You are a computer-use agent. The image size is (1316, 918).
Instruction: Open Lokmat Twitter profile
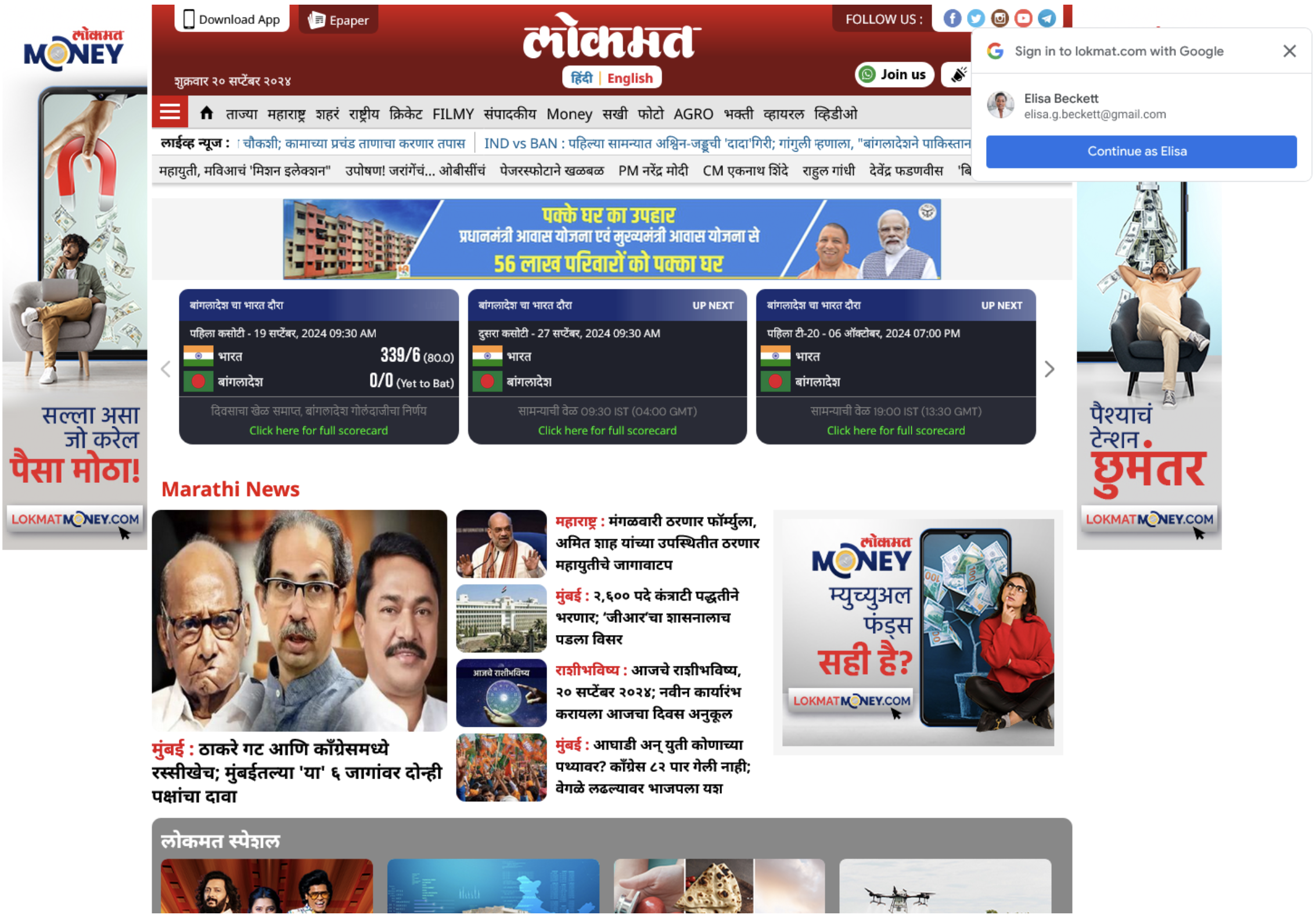[975, 17]
